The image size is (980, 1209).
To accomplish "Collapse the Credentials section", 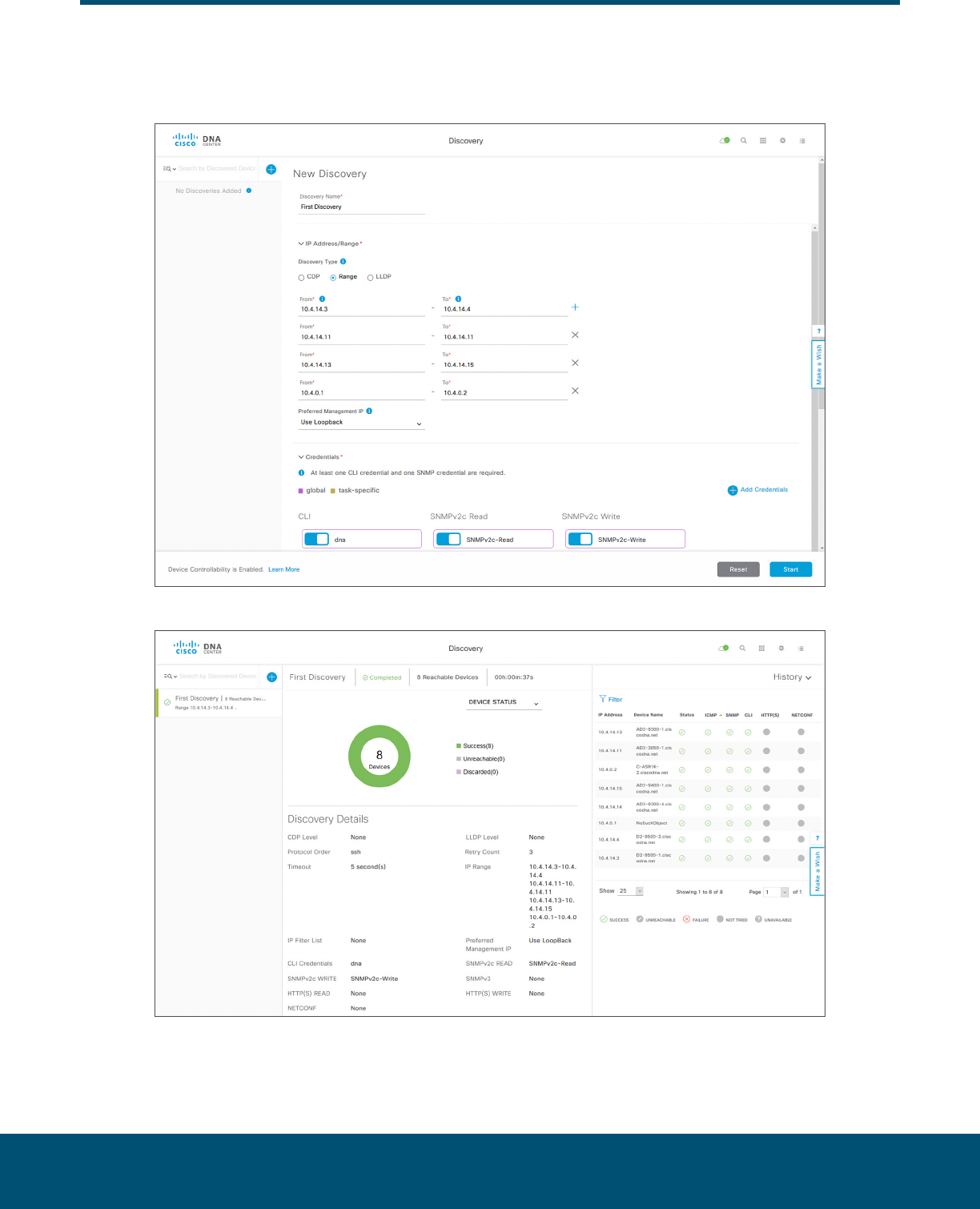I will point(301,457).
